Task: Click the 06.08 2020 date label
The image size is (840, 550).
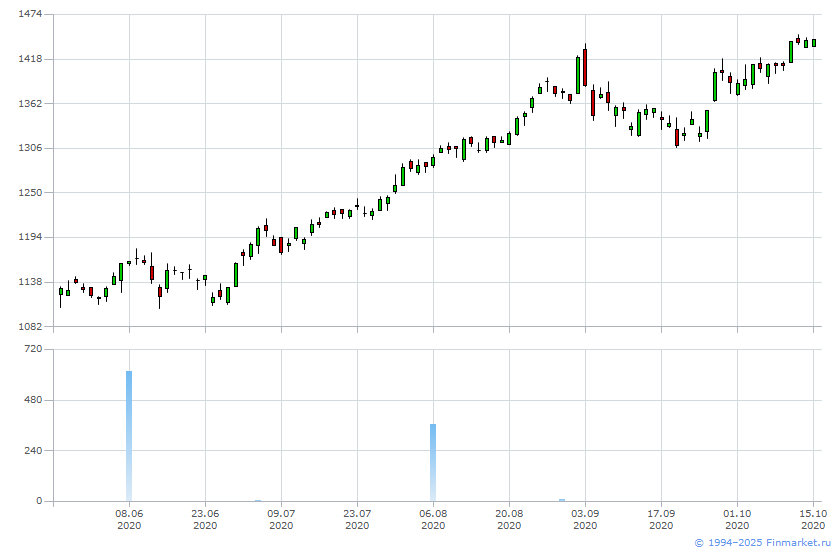Action: (x=433, y=519)
